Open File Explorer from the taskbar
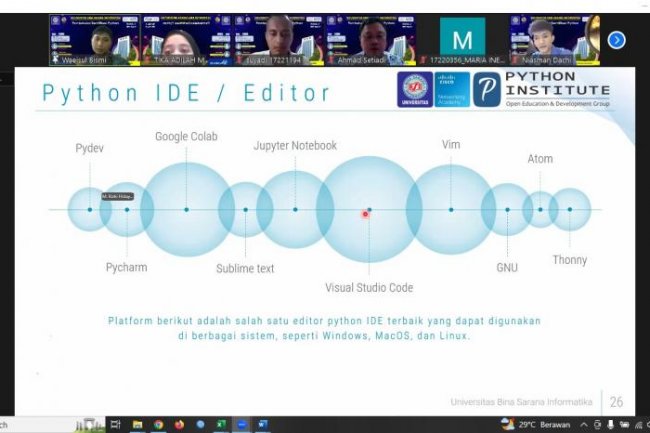The width and height of the screenshot is (650, 433). click(x=137, y=425)
